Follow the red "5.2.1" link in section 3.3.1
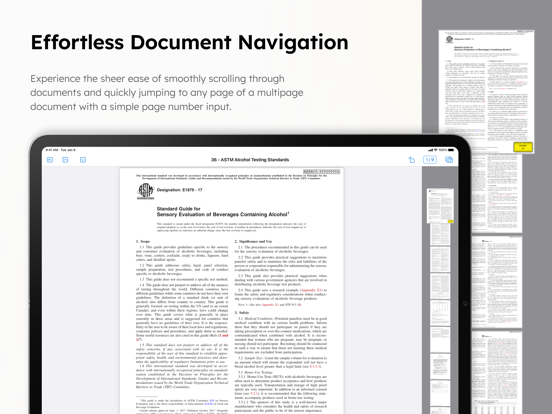This screenshot has height=414, width=552. click(255, 394)
